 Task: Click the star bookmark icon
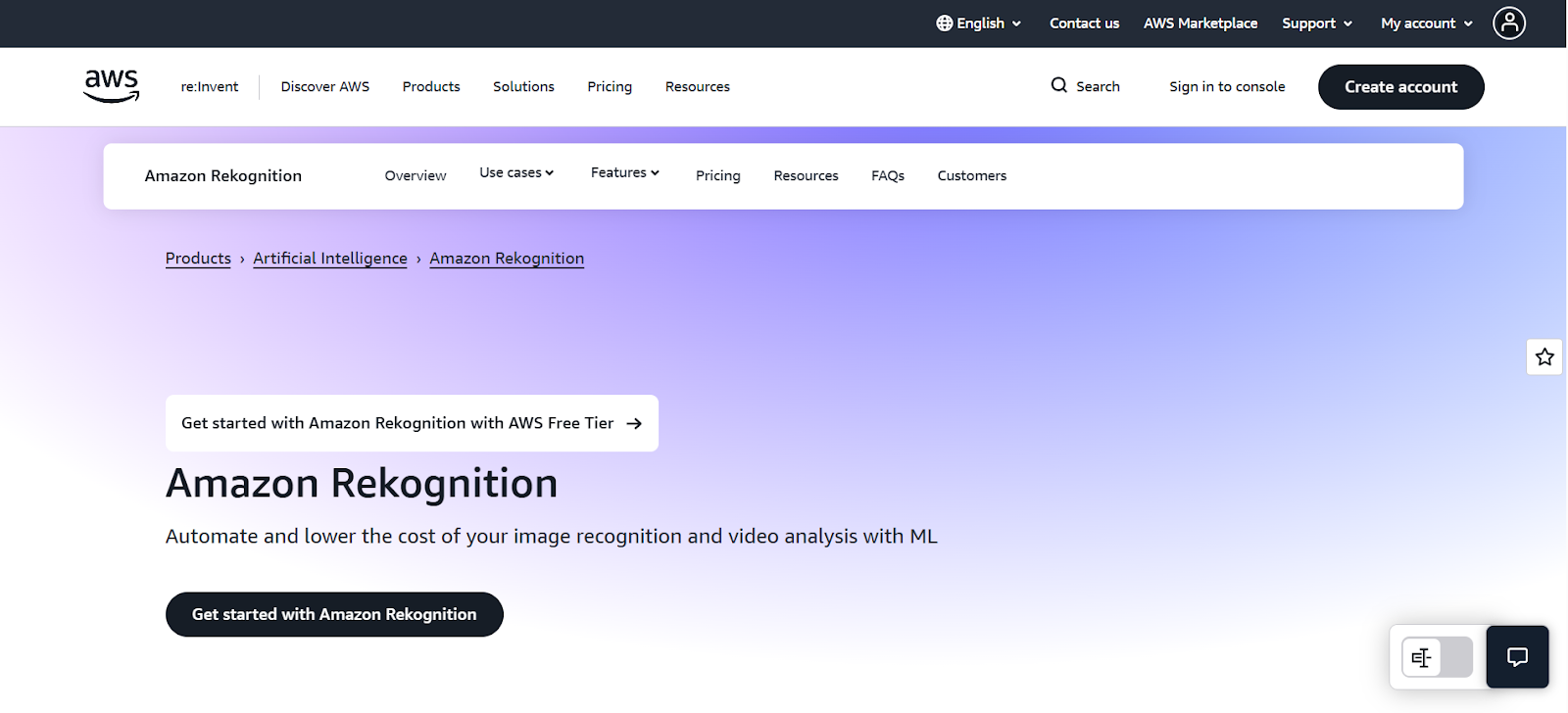[1544, 357]
